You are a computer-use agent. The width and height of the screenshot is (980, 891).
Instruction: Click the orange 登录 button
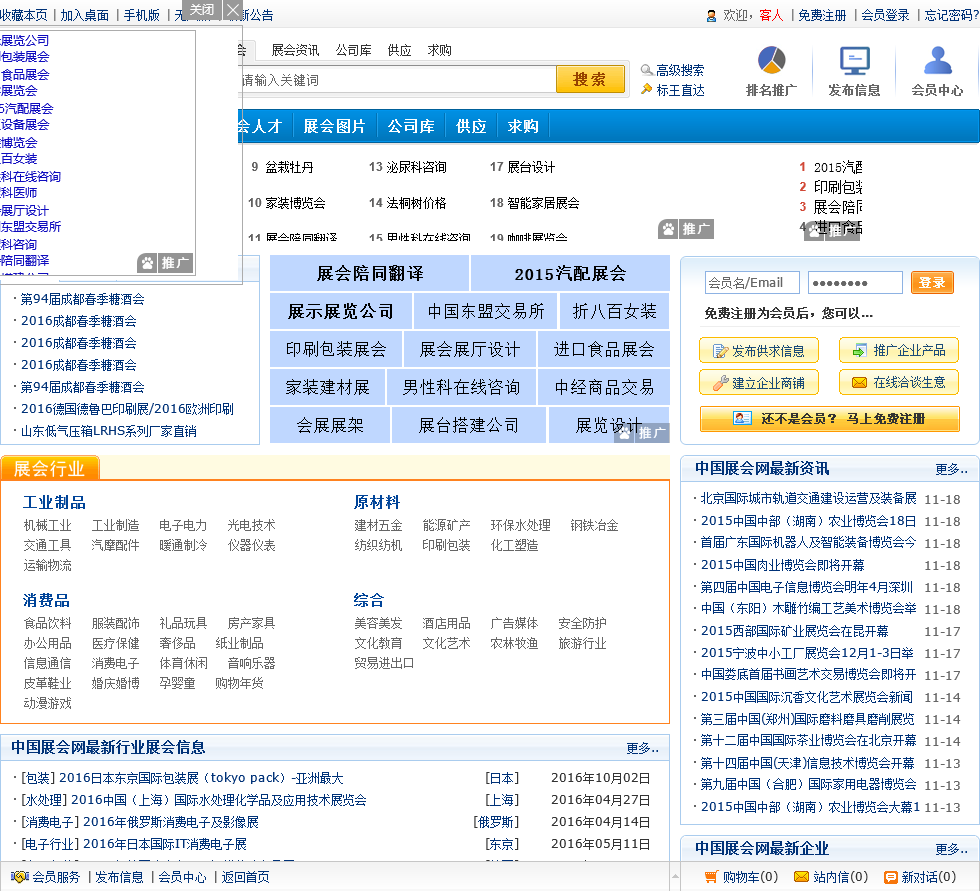[x=932, y=282]
